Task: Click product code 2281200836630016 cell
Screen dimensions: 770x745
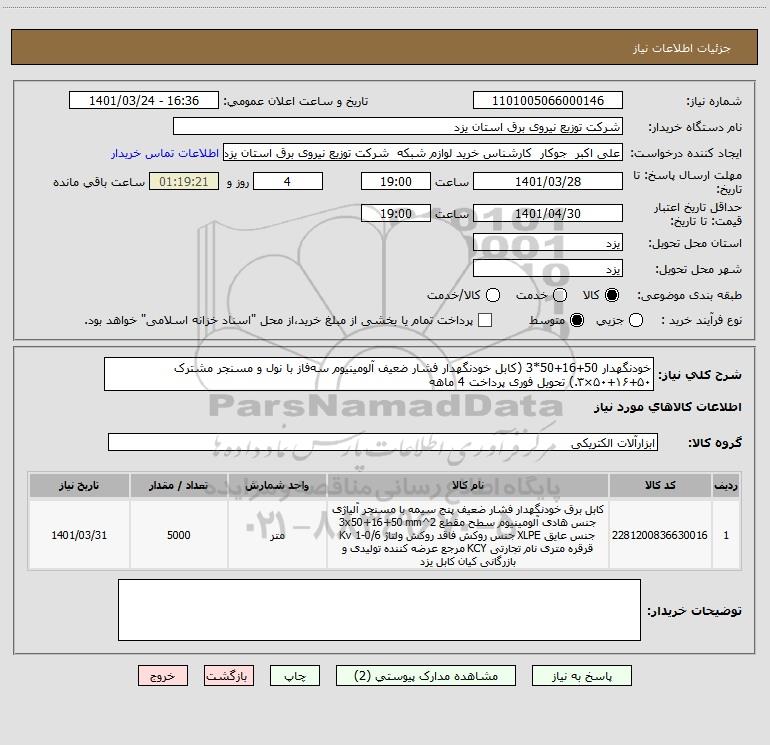Action: [660, 535]
